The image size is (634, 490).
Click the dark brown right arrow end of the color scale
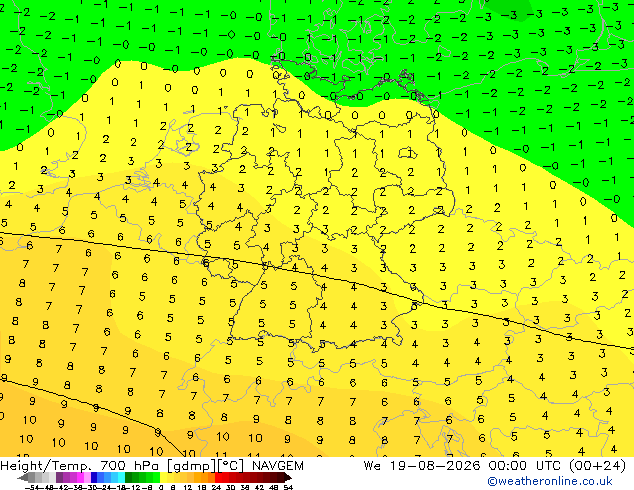point(287,477)
